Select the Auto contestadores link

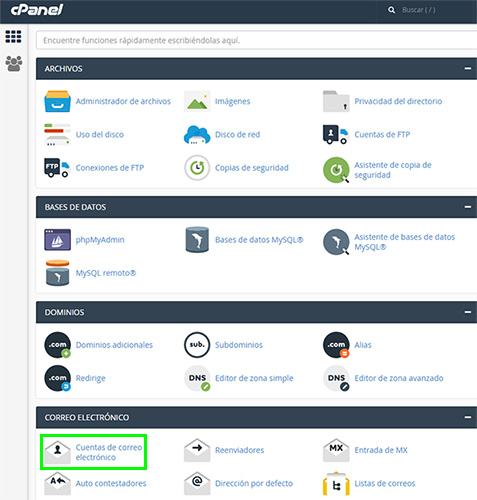click(111, 483)
